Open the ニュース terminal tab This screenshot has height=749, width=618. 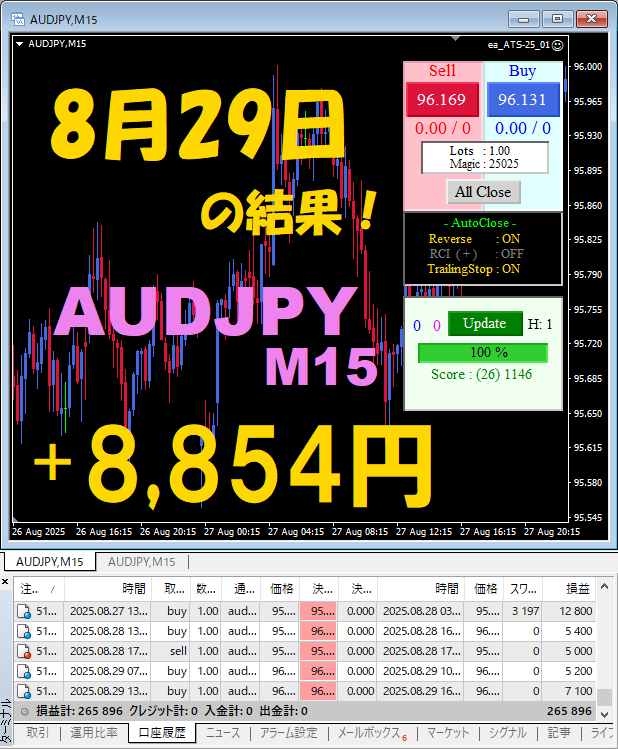tap(224, 733)
